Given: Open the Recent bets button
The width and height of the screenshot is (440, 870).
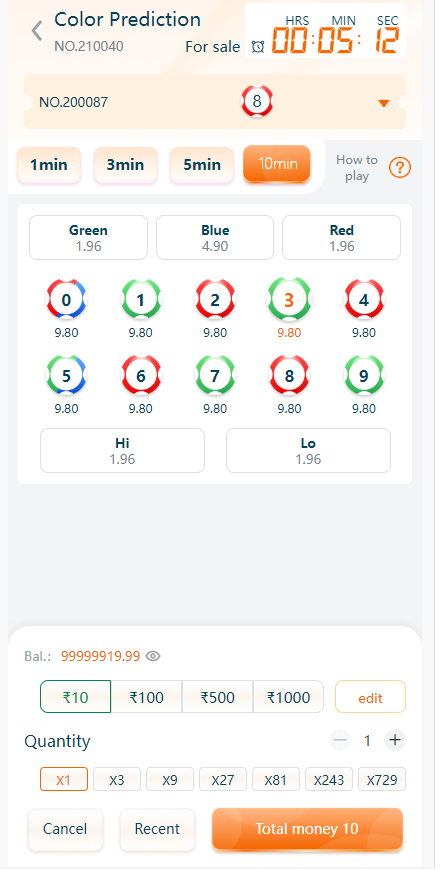Looking at the screenshot, I should pyautogui.click(x=157, y=829).
